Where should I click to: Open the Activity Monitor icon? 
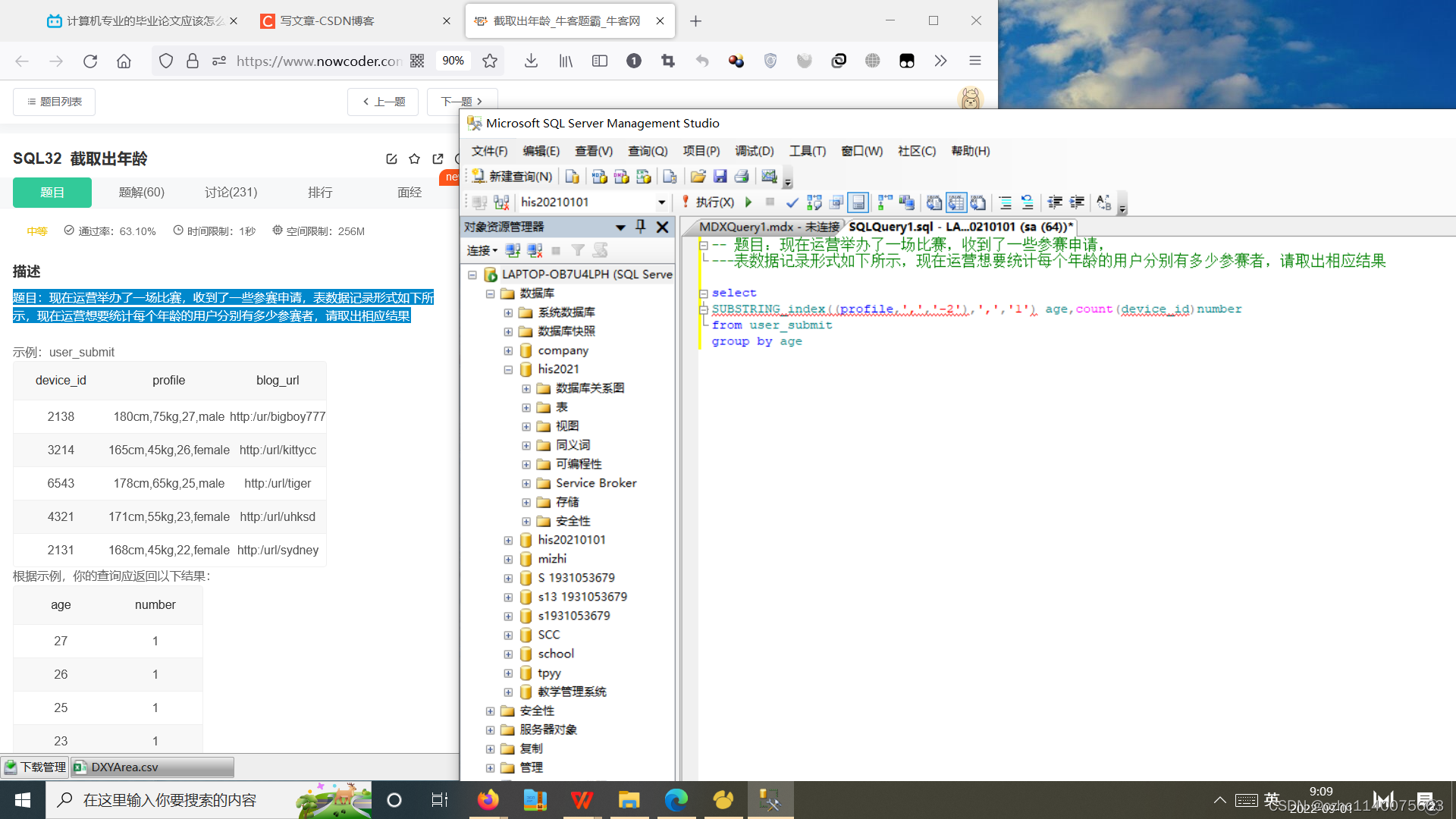770,177
